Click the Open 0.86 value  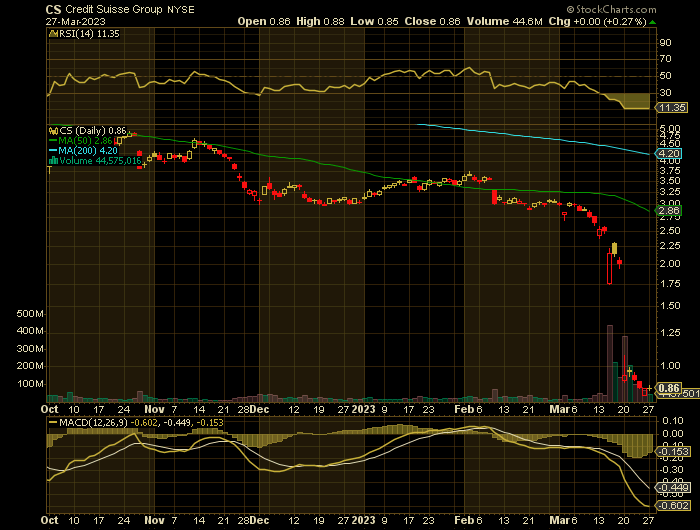[264, 21]
